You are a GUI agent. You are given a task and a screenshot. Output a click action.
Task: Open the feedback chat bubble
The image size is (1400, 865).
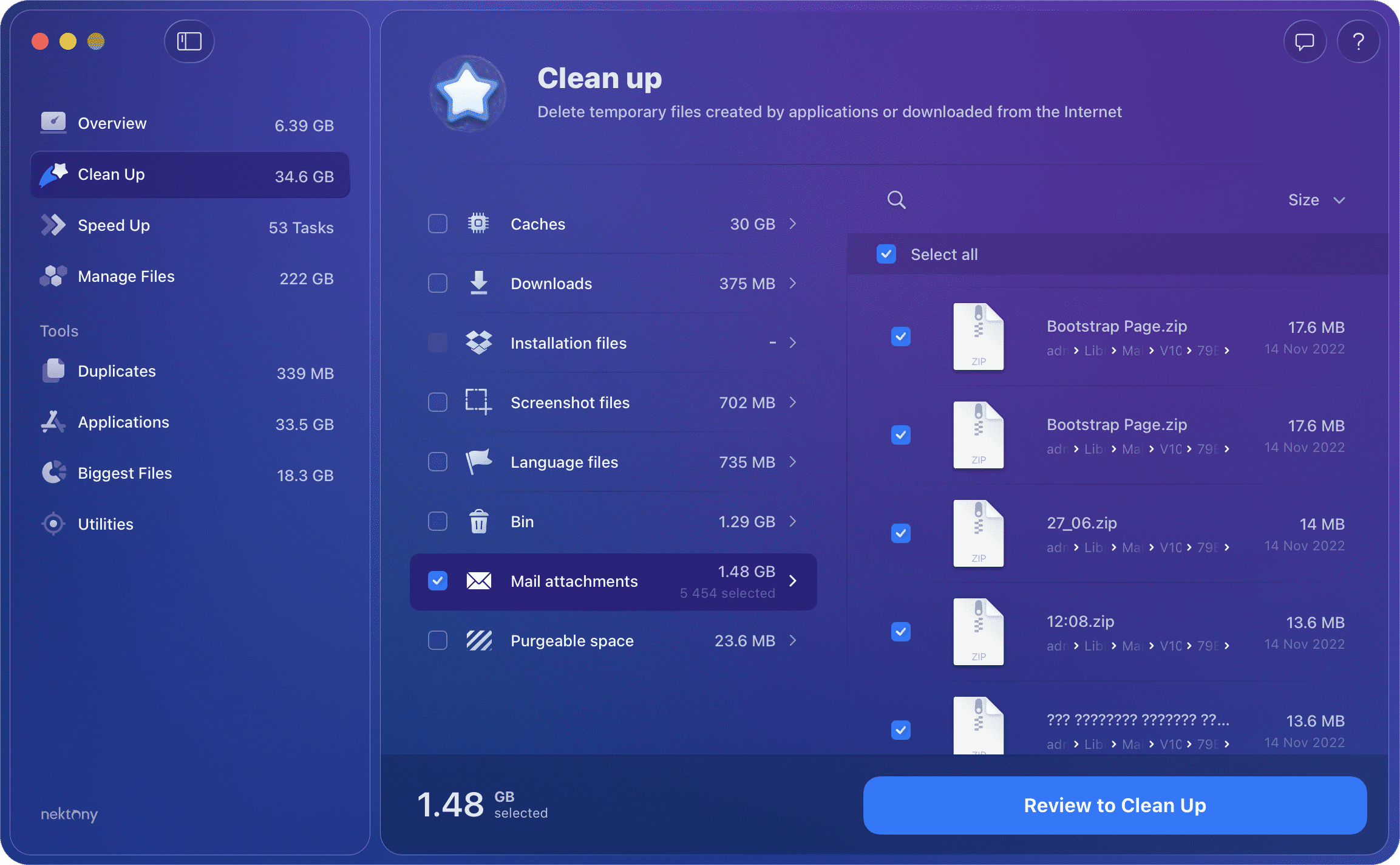1305,41
